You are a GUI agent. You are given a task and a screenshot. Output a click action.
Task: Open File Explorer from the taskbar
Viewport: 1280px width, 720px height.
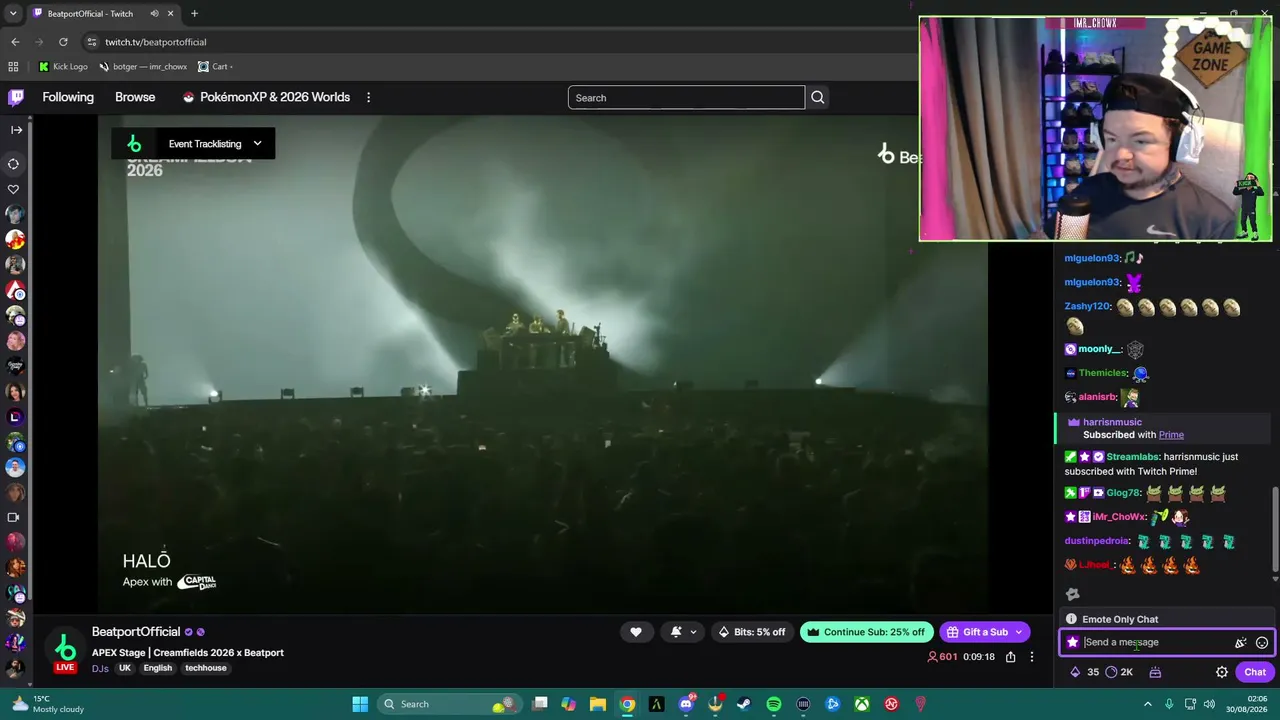[x=598, y=704]
